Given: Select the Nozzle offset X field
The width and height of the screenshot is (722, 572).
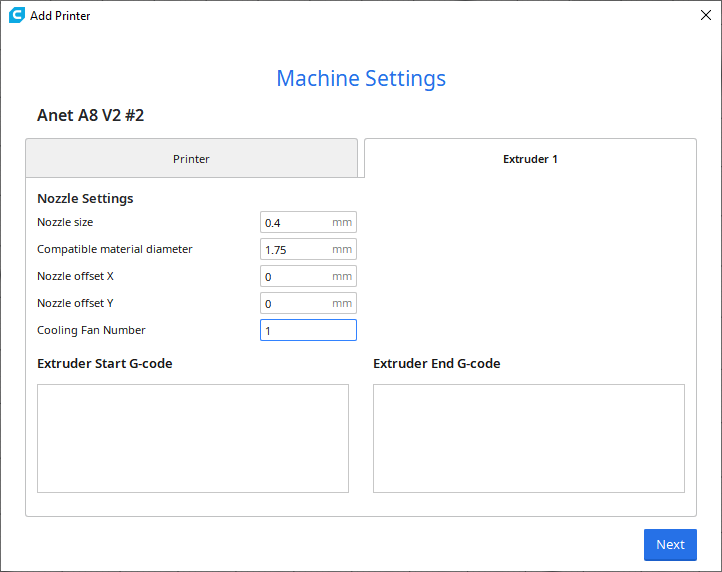Looking at the screenshot, I should click(x=308, y=276).
